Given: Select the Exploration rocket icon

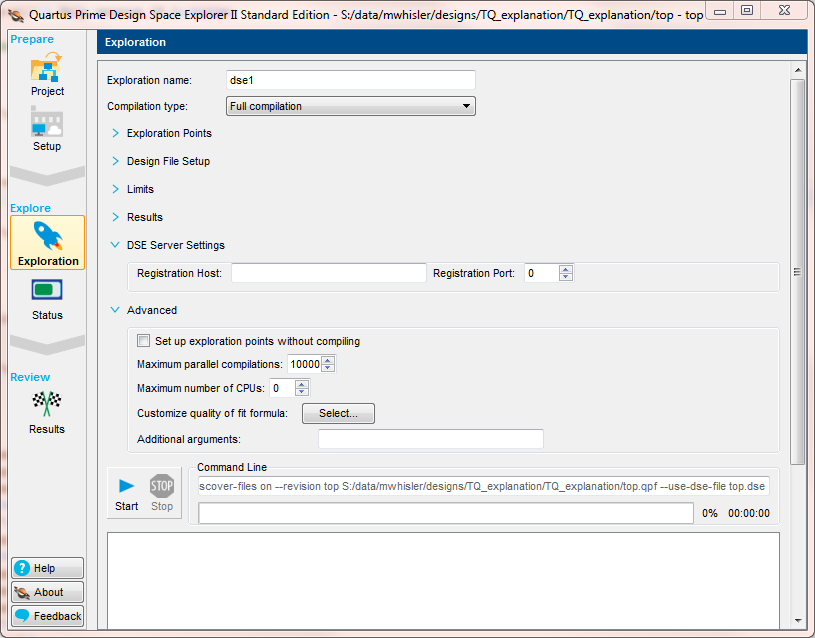Looking at the screenshot, I should tap(47, 237).
